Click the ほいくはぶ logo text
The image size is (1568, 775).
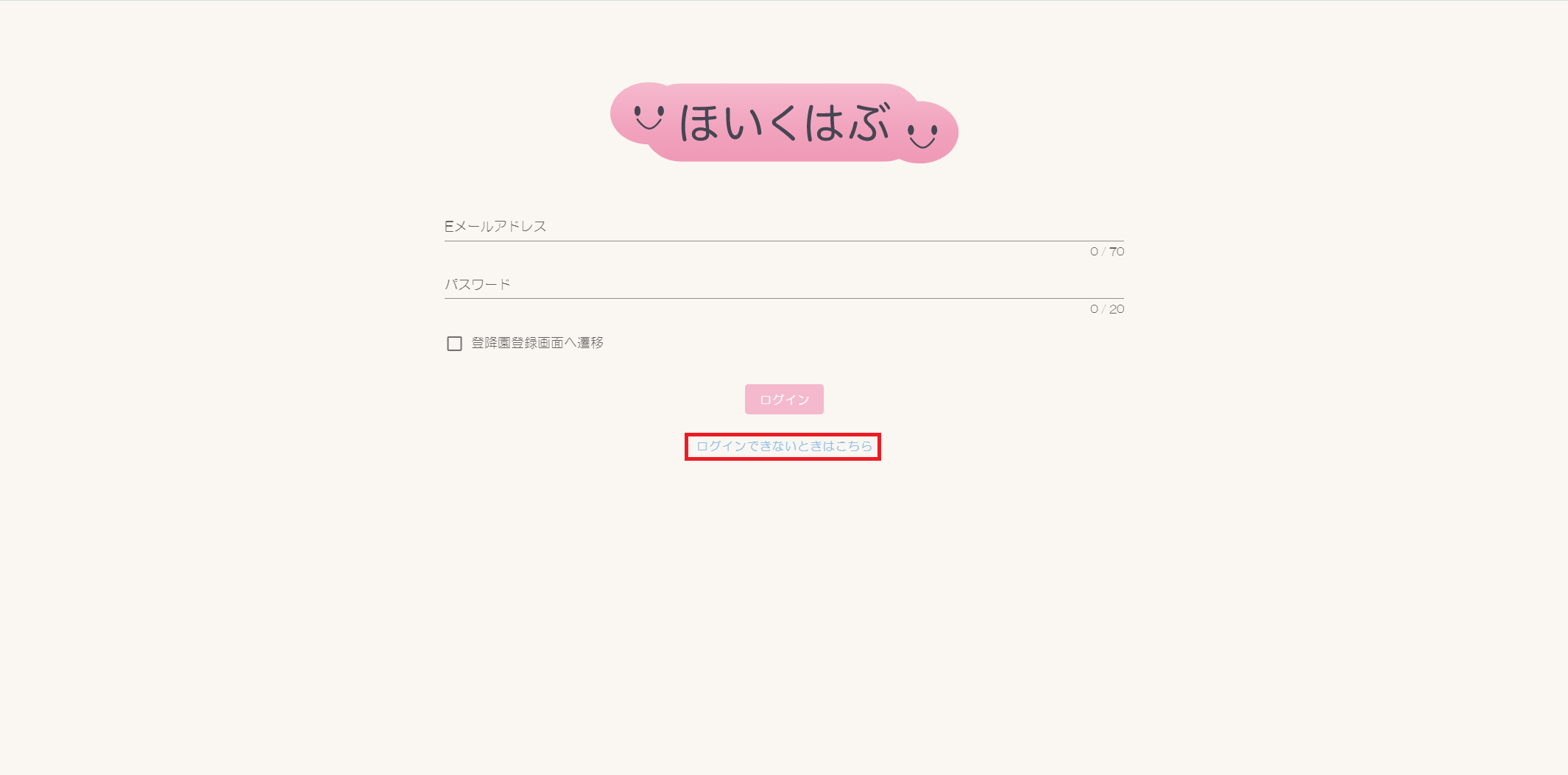[x=785, y=122]
